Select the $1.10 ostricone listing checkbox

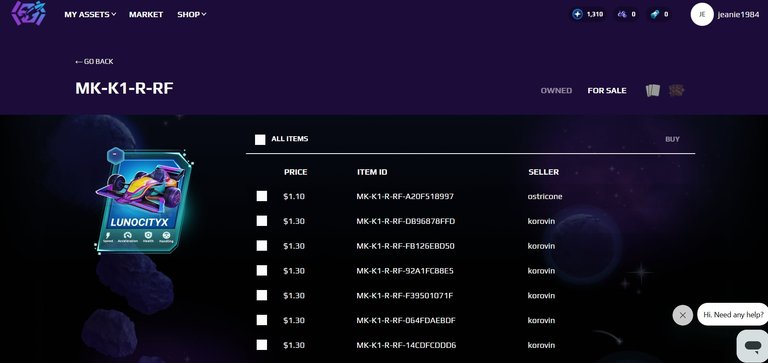pos(262,196)
